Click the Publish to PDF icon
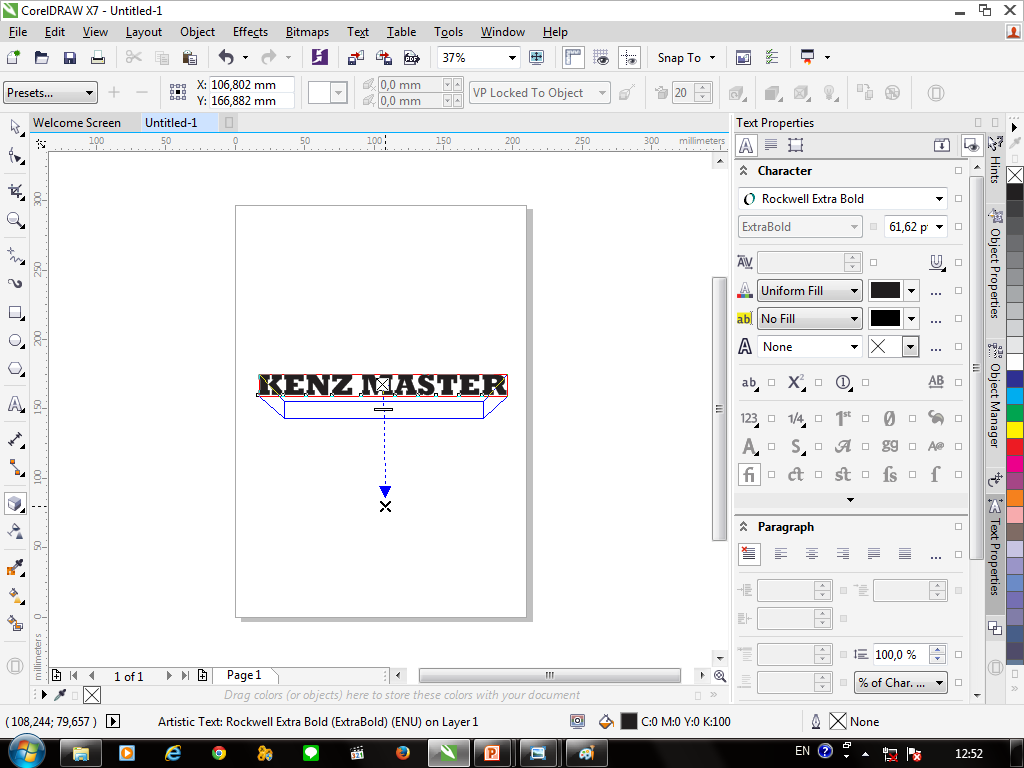The width and height of the screenshot is (1024, 768). (411, 58)
